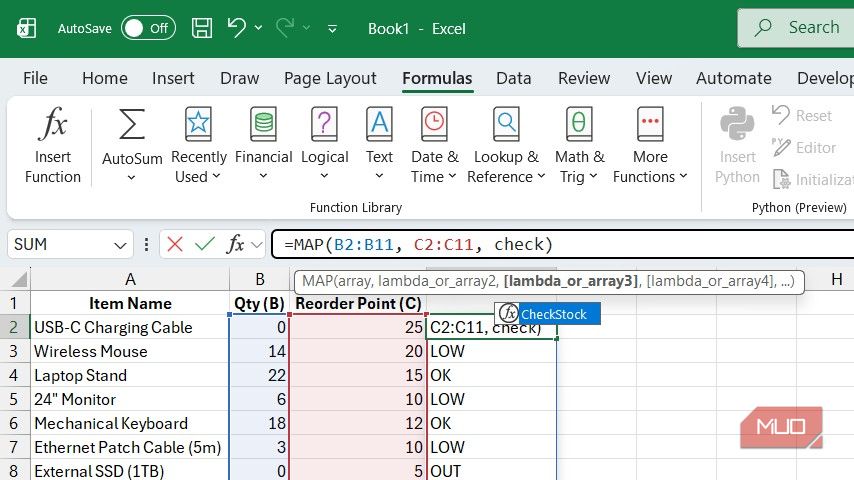Switch to the Home tab
The image size is (854, 480).
click(105, 78)
